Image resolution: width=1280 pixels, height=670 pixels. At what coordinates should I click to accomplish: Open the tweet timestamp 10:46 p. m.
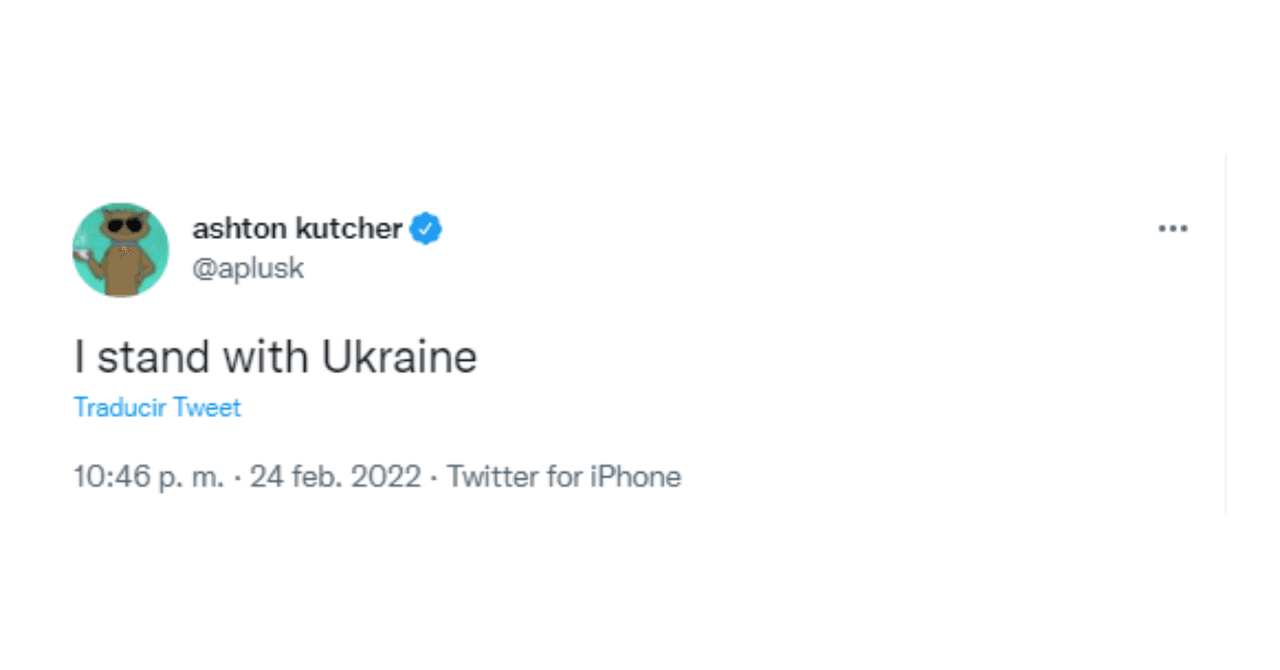pos(150,477)
